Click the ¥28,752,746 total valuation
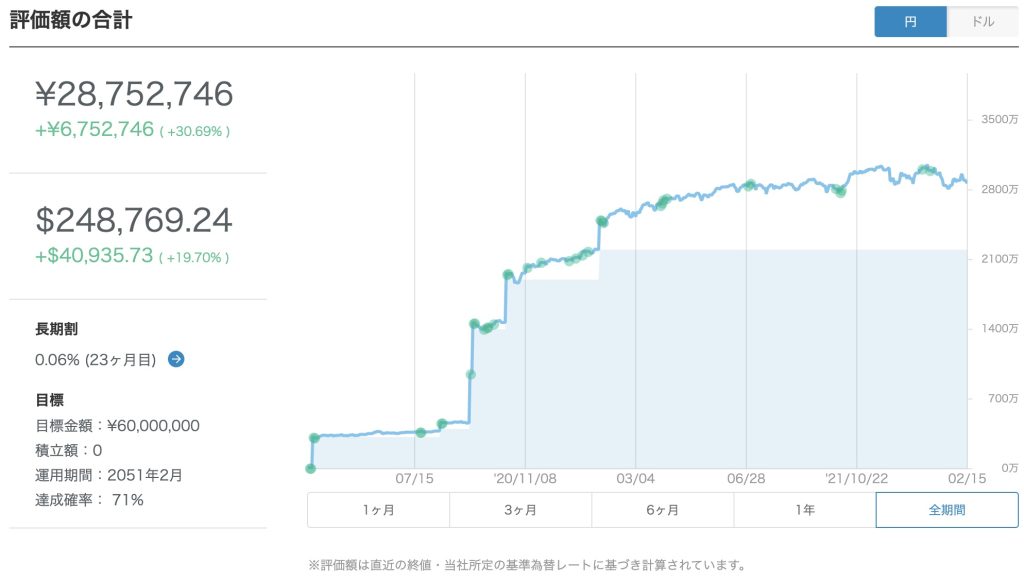The image size is (1024, 580). point(134,94)
